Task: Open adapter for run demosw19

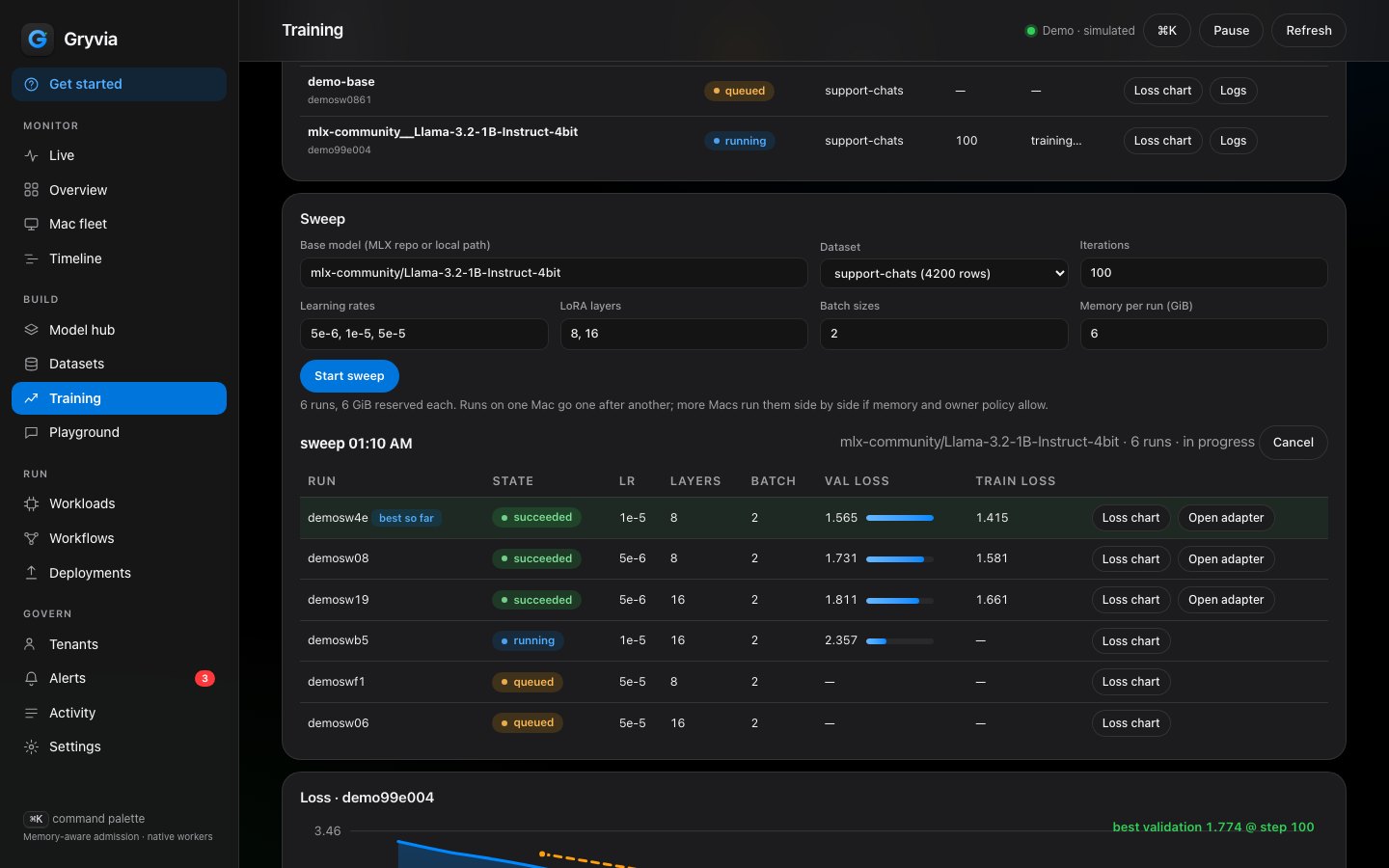Action: tap(1226, 600)
